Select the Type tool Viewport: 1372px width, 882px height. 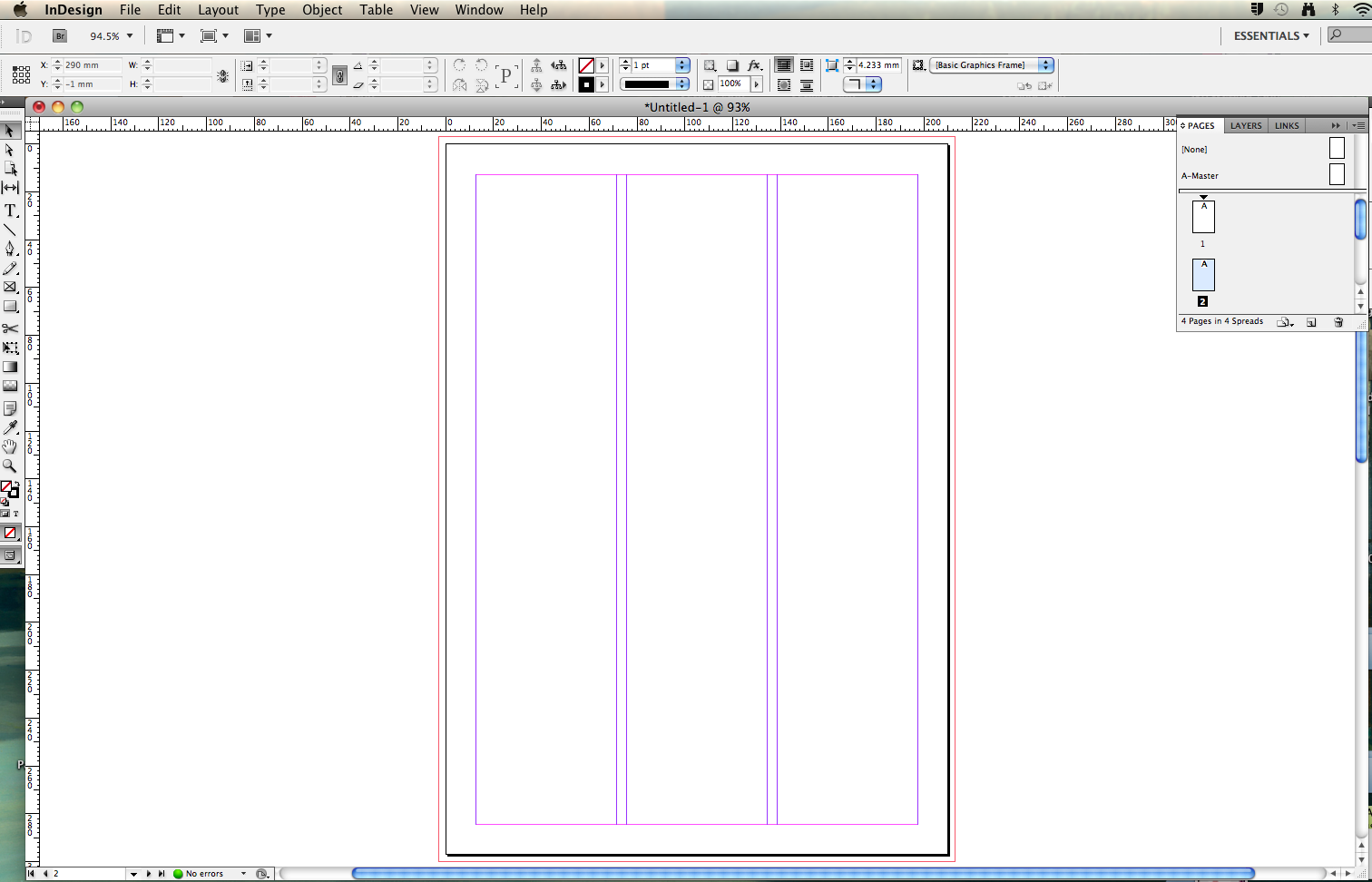[x=11, y=211]
